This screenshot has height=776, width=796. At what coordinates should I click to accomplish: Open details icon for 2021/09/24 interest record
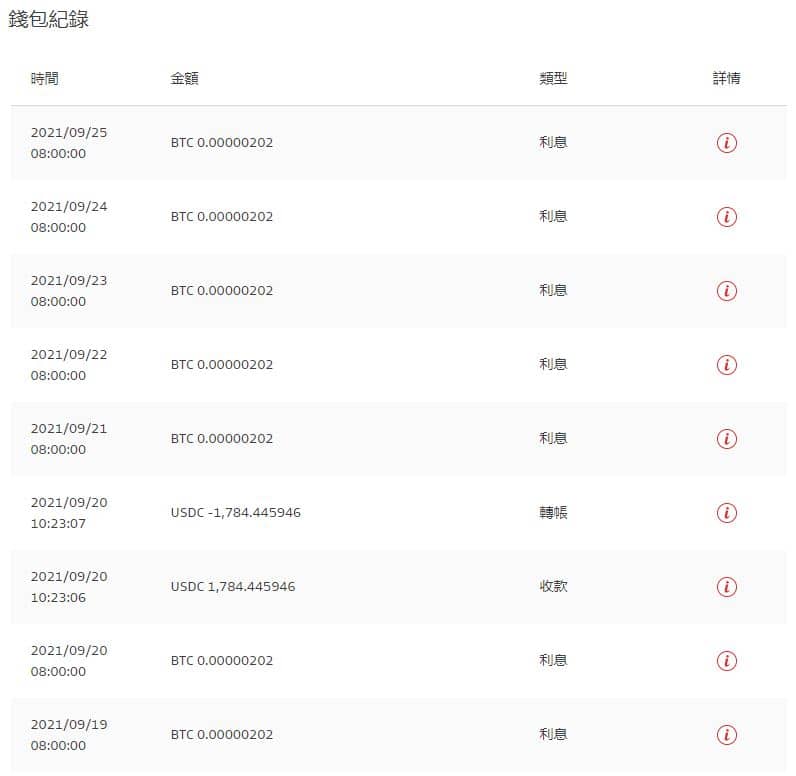point(726,217)
